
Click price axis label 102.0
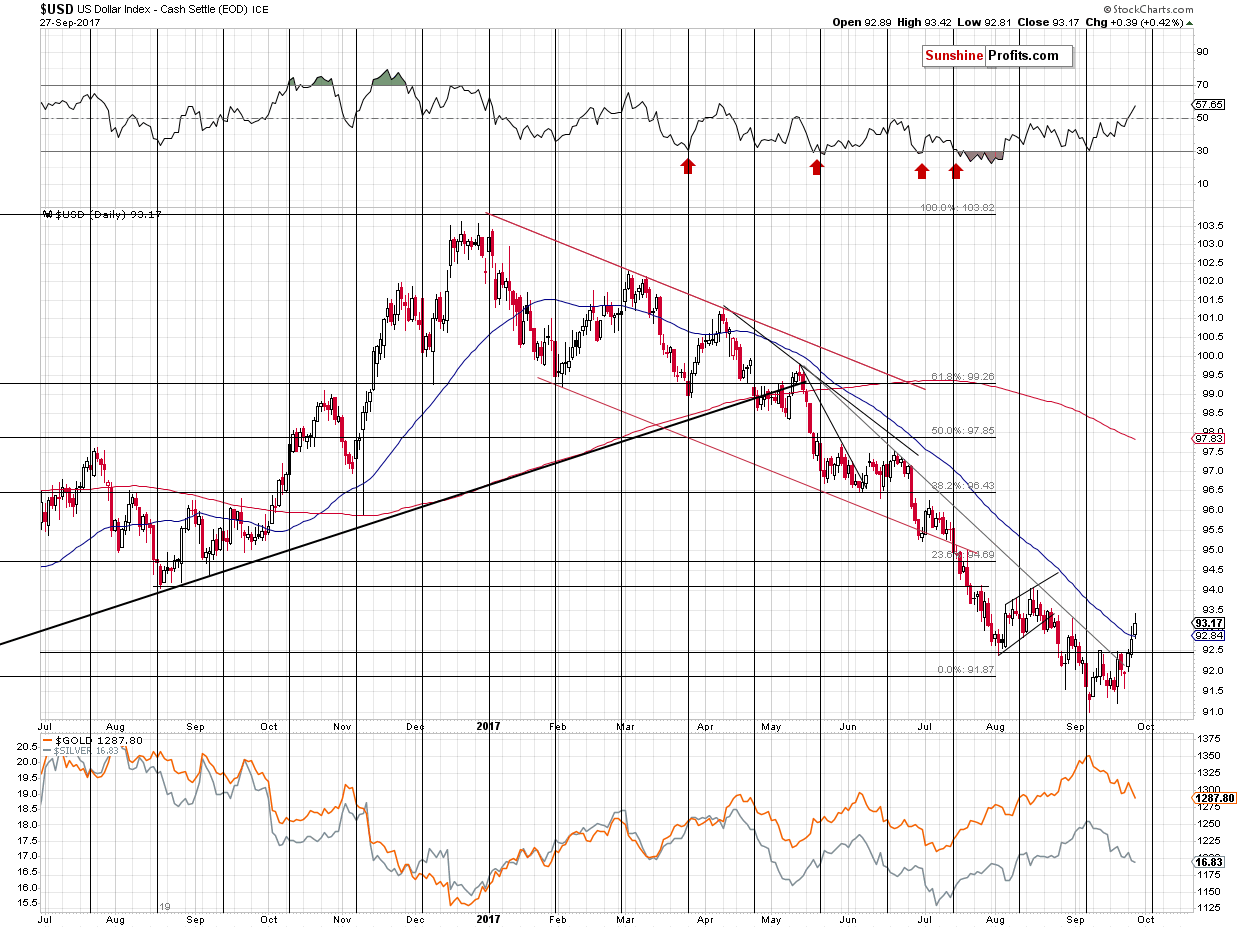click(x=1208, y=281)
